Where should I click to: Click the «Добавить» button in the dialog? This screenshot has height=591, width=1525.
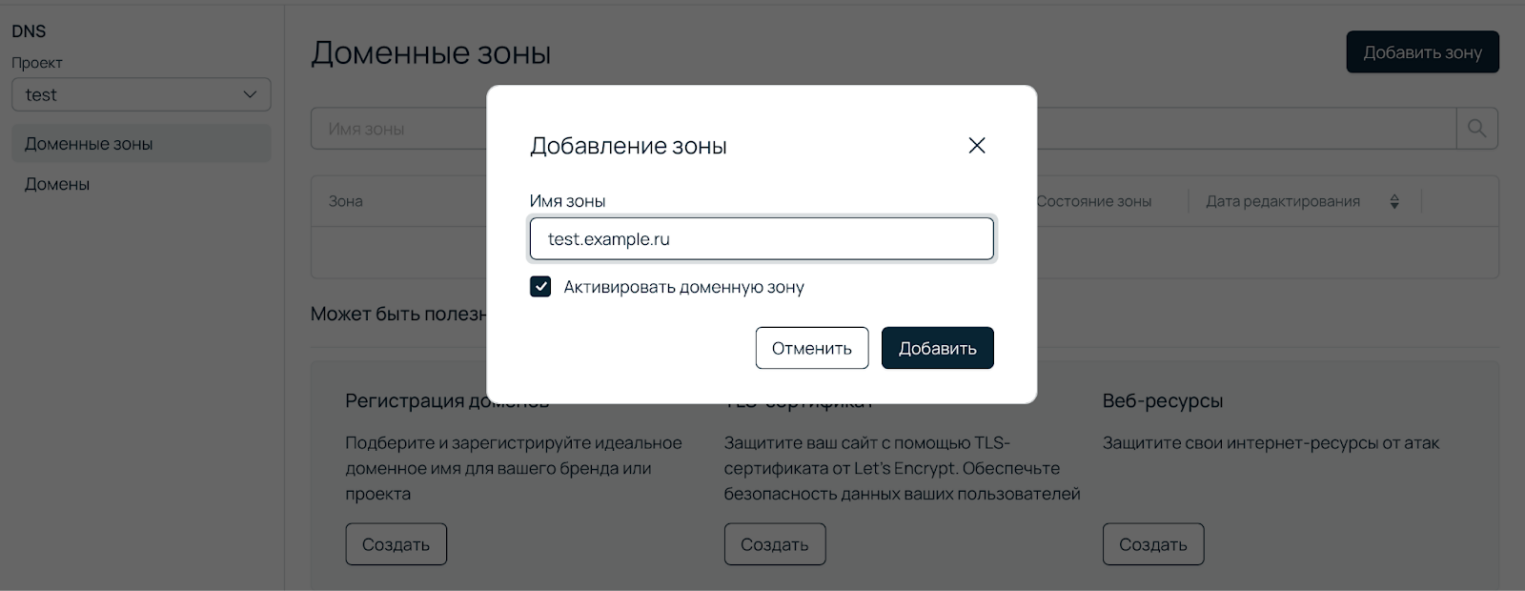[936, 347]
